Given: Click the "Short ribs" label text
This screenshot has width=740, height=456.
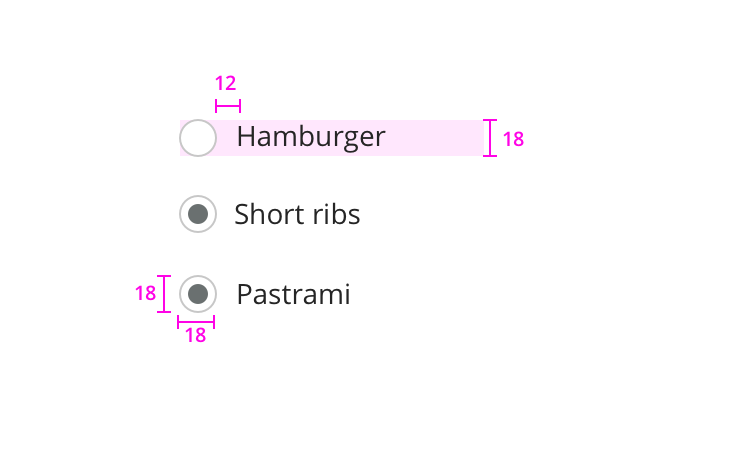Looking at the screenshot, I should click(x=297, y=215).
